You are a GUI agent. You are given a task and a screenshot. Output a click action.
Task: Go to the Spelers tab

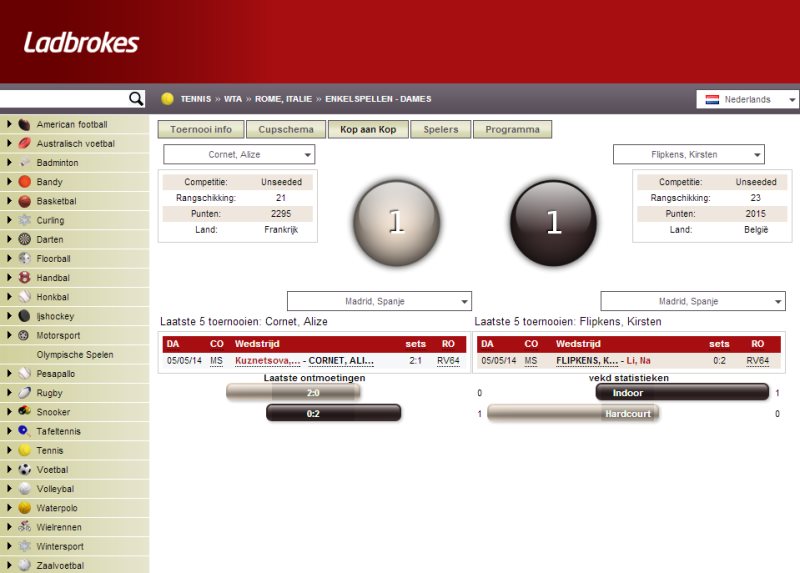click(441, 130)
